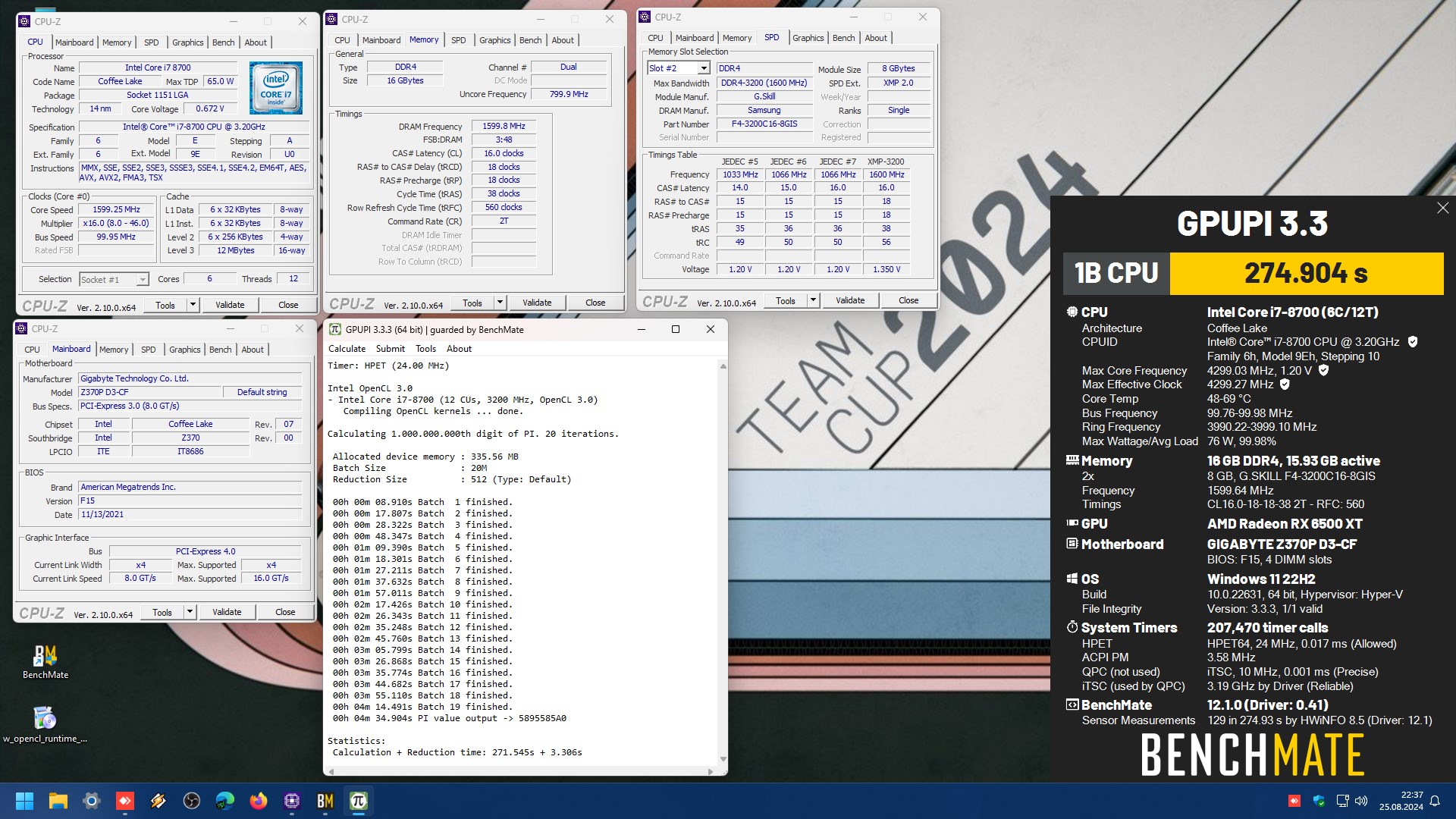Screen dimensions: 1456x819
Task: Expand the Slot #2 memory slot dropdown
Action: click(x=704, y=68)
